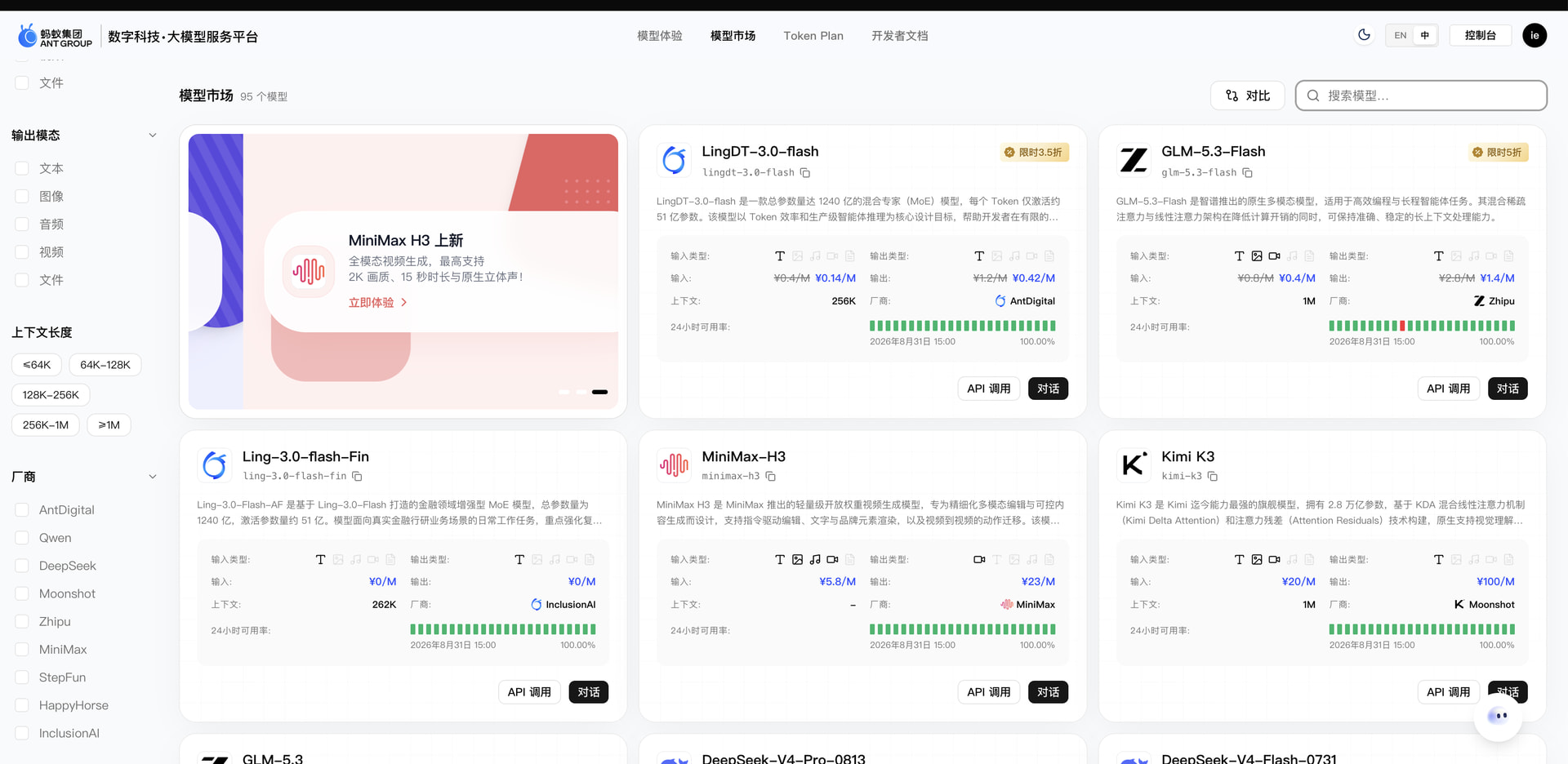Toggle dark mode moon icon

coord(1364,35)
